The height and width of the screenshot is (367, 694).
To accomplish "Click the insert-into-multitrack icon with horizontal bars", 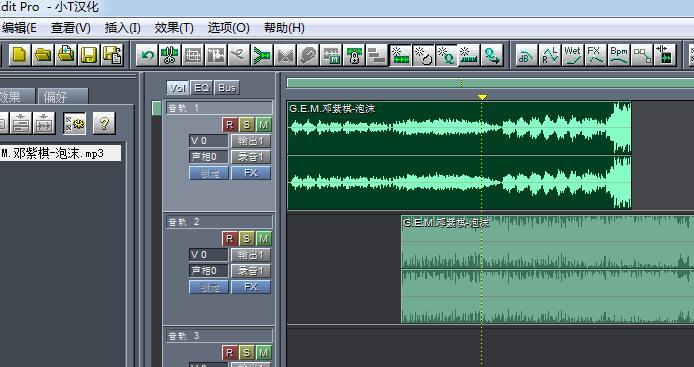I will click(x=21, y=123).
